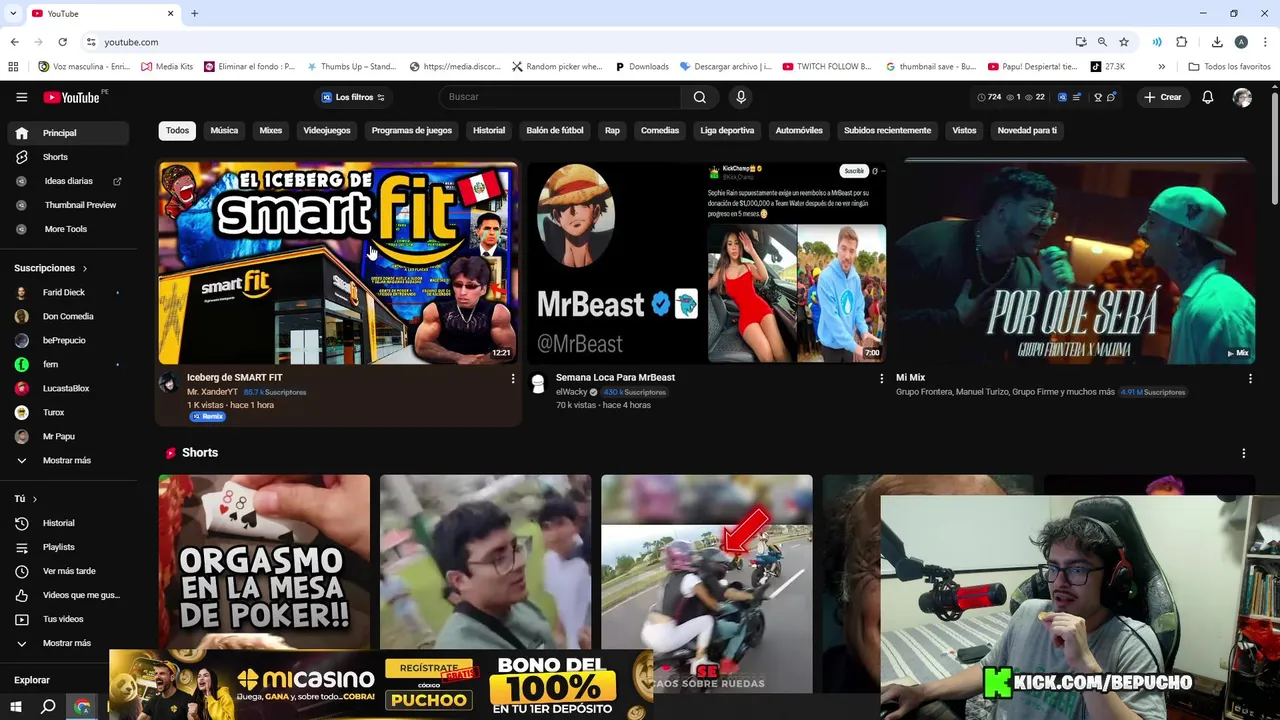Select the Videojuegos filter chip
Viewport: 1280px width, 720px height.
[327, 131]
